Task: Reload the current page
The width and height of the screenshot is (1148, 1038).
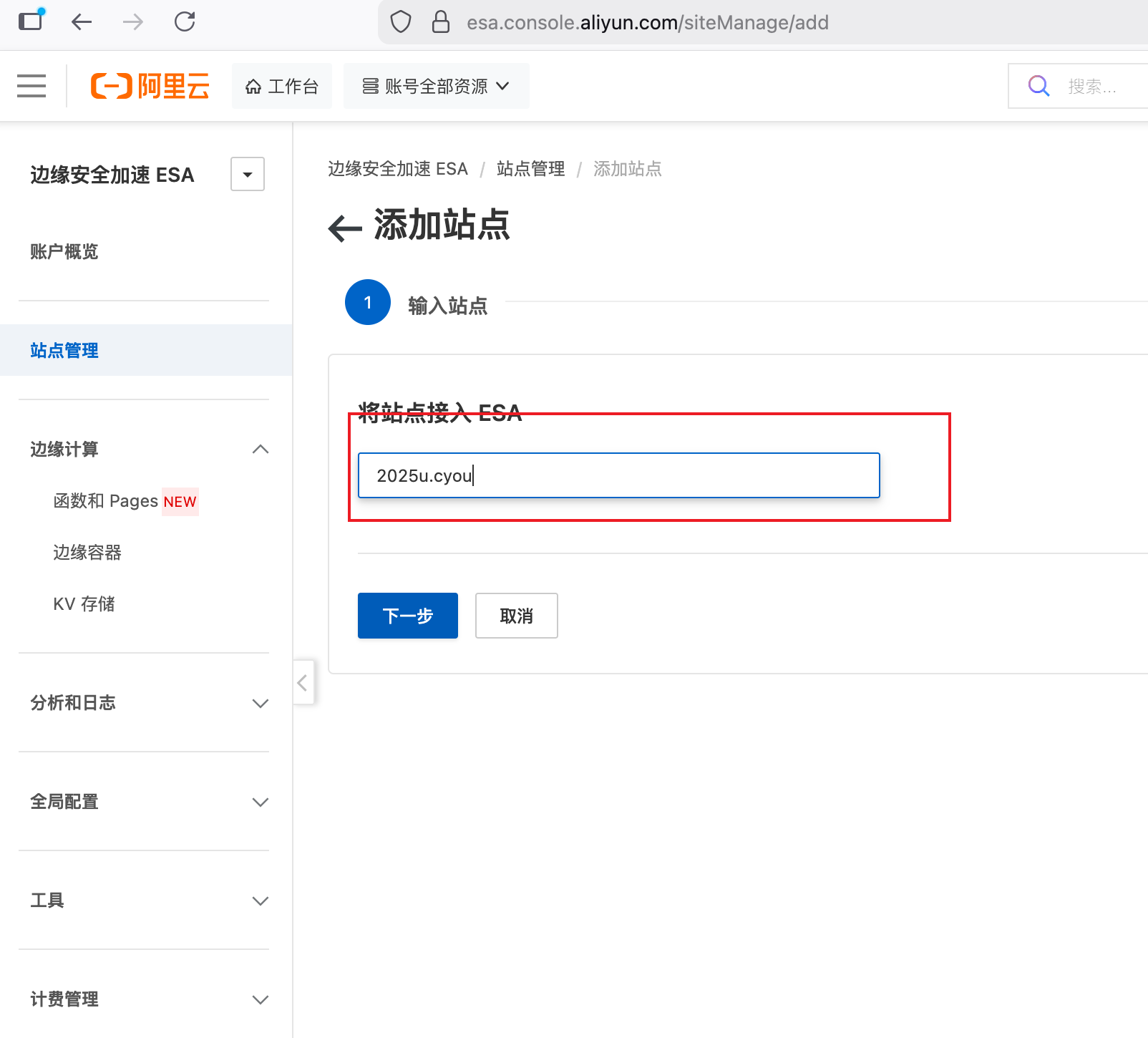Action: click(185, 21)
